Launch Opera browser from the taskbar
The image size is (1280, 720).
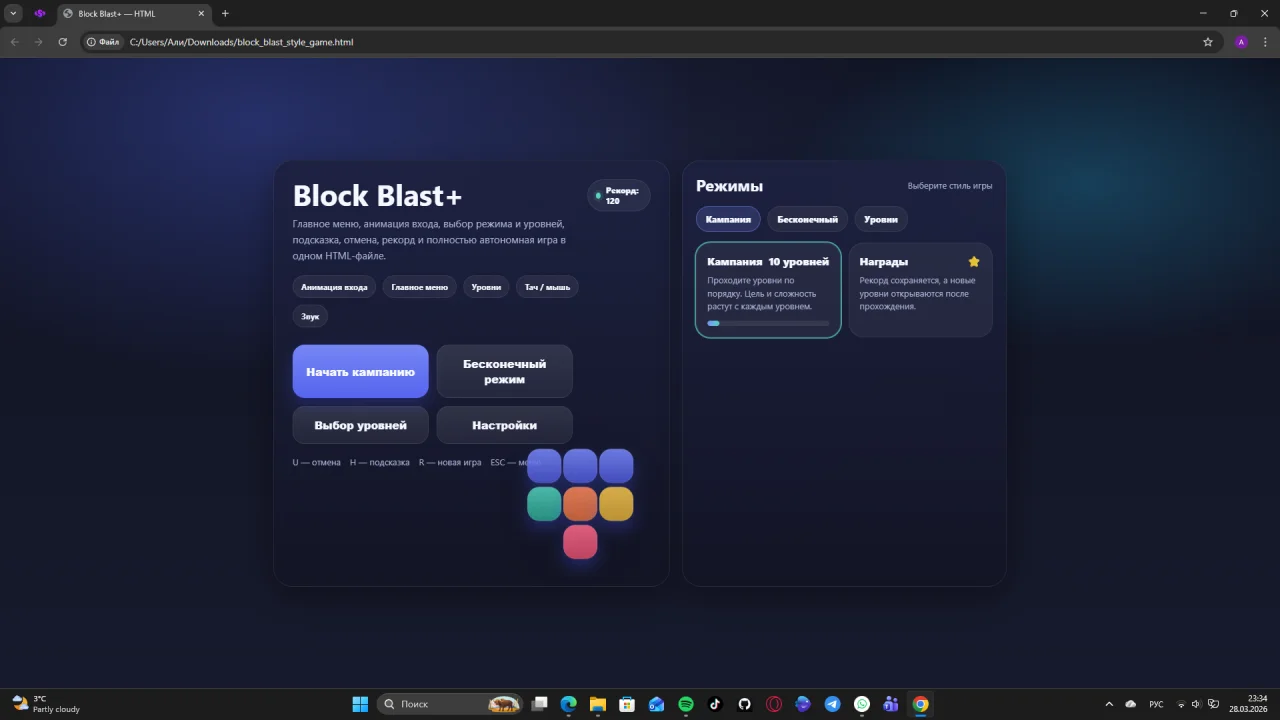774,704
